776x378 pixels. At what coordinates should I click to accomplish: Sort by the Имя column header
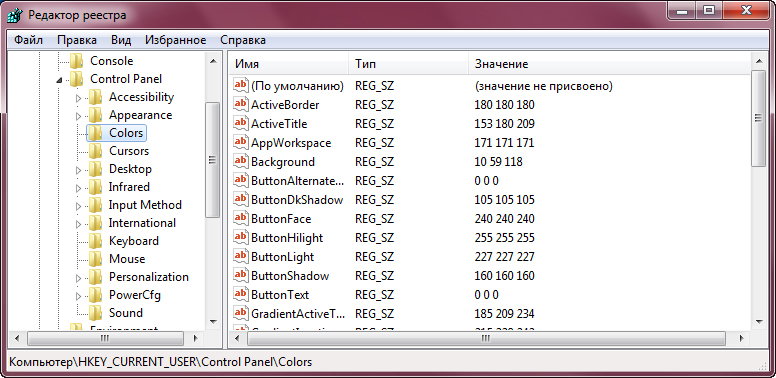(x=289, y=64)
